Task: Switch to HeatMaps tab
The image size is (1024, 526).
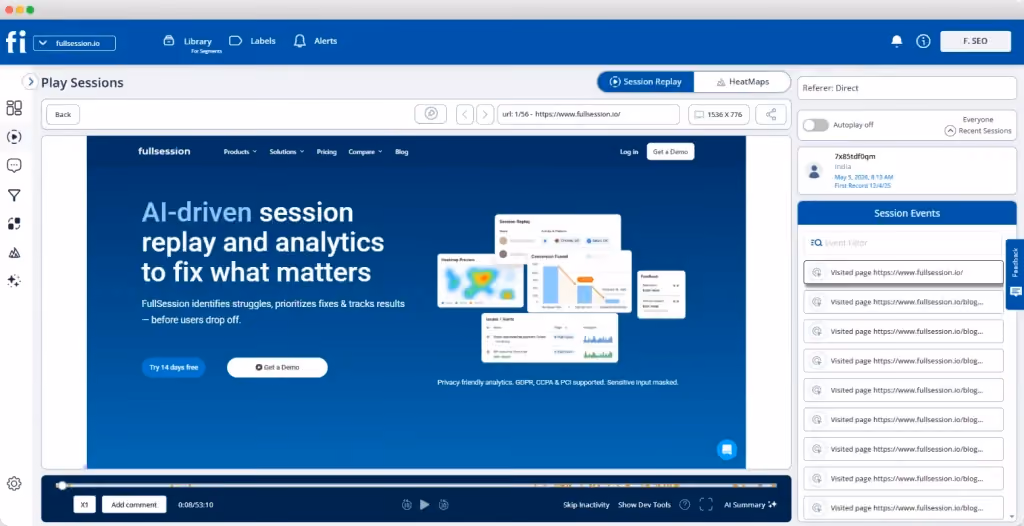Action: (742, 82)
